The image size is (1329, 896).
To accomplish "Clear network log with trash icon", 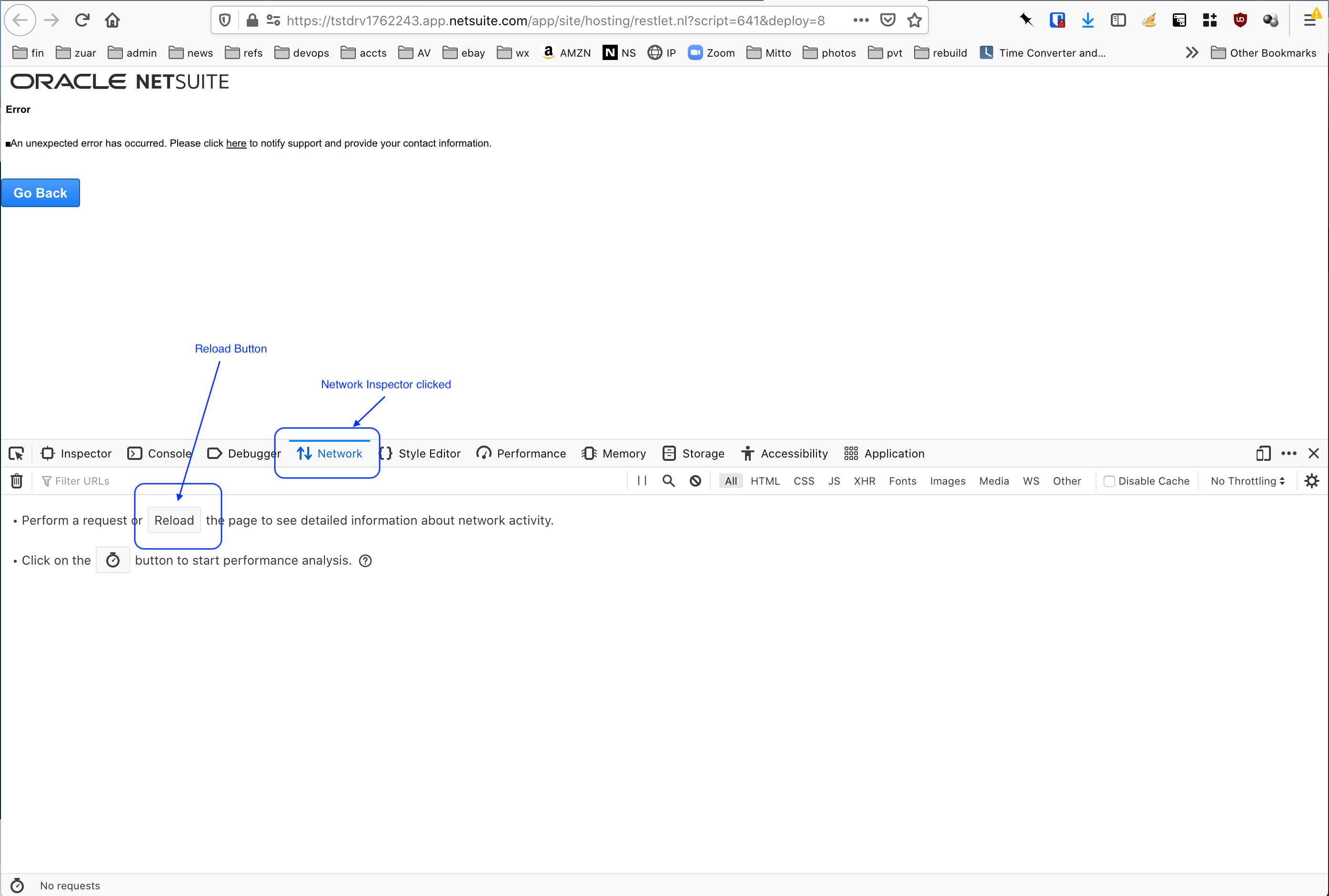I will pyautogui.click(x=17, y=481).
